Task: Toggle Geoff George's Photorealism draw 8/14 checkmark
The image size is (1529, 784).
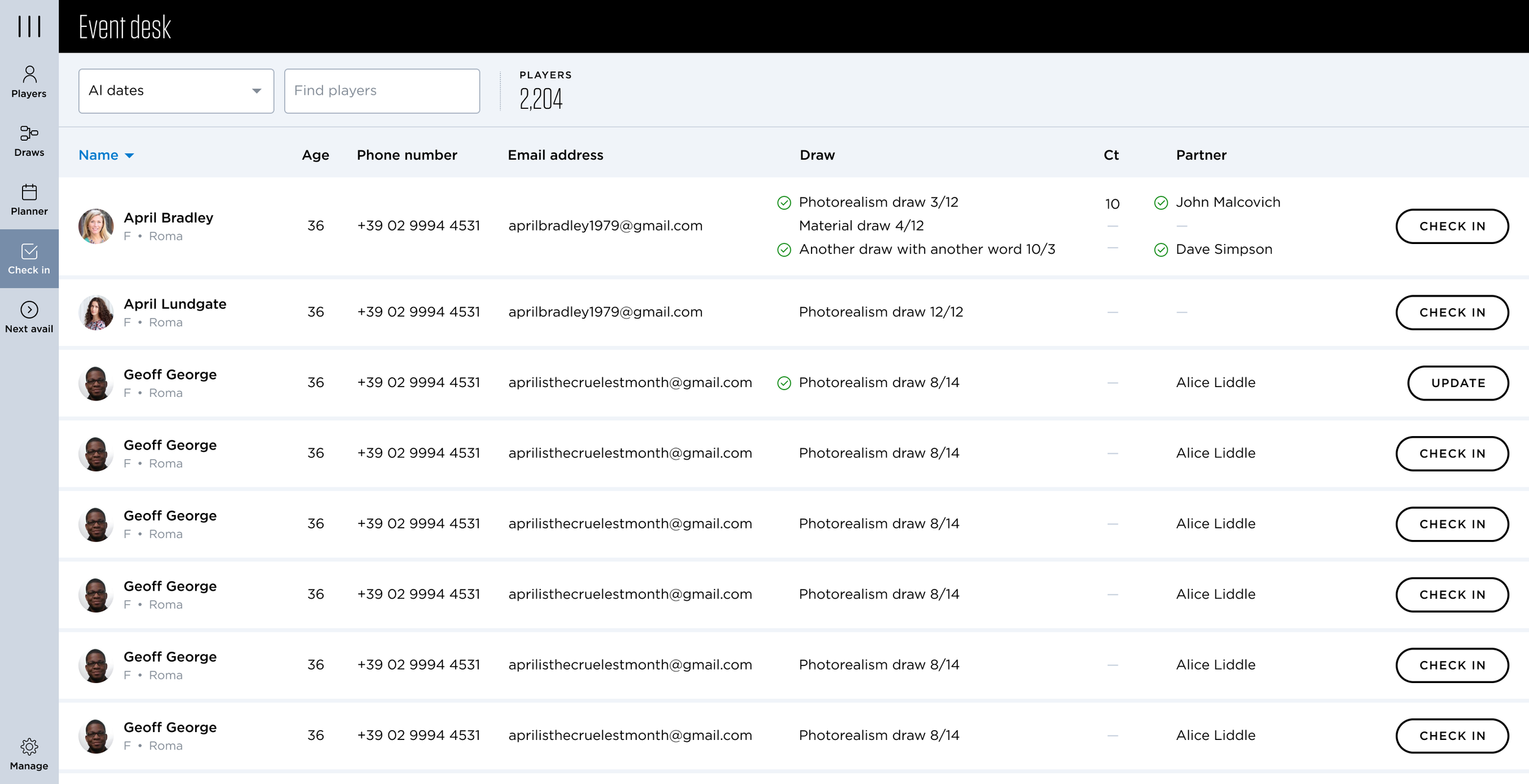Action: pyautogui.click(x=783, y=383)
